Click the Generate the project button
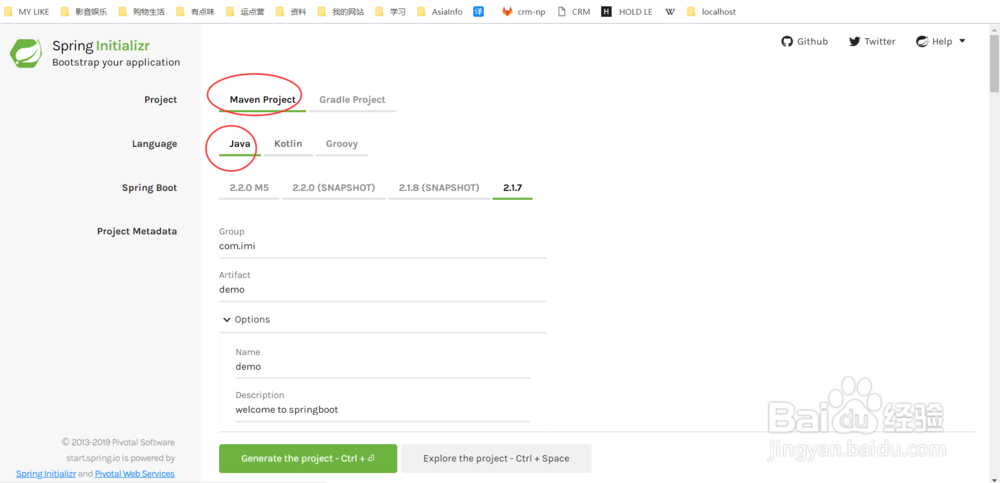 pos(308,458)
